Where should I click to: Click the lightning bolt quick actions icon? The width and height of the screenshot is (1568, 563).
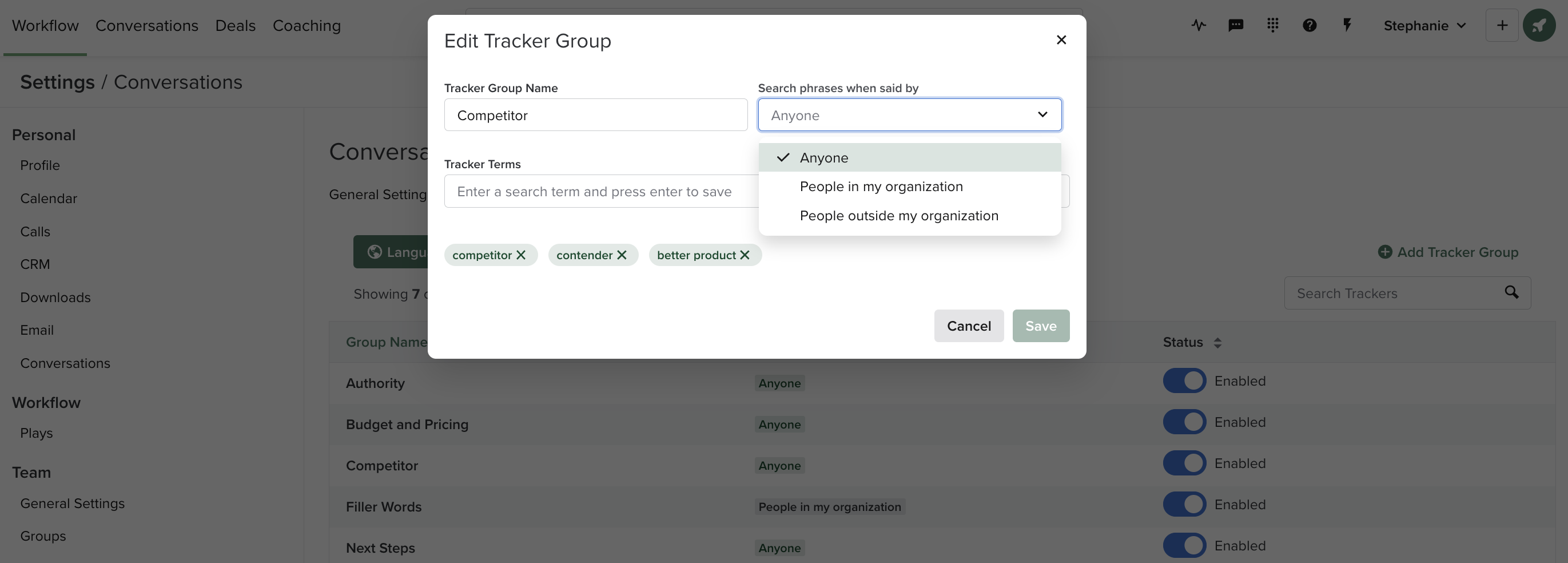(x=1347, y=25)
